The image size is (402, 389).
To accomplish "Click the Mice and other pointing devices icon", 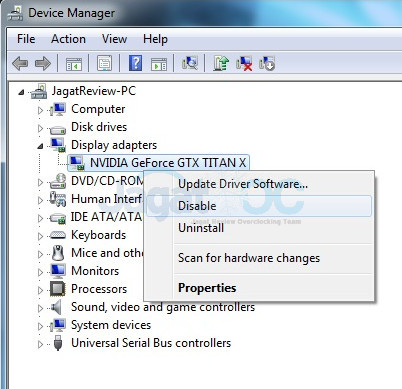I will (x=58, y=253).
